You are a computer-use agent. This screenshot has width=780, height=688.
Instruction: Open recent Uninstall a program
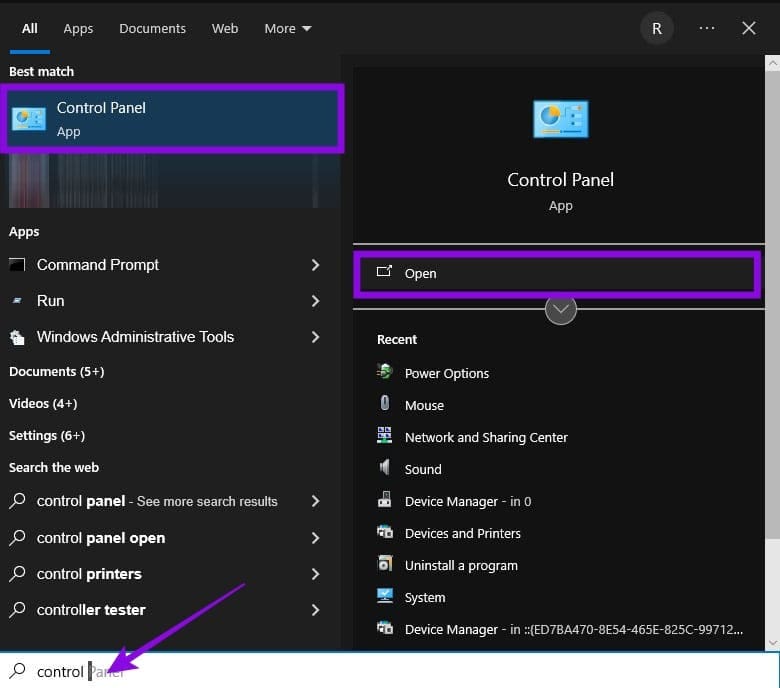[461, 566]
